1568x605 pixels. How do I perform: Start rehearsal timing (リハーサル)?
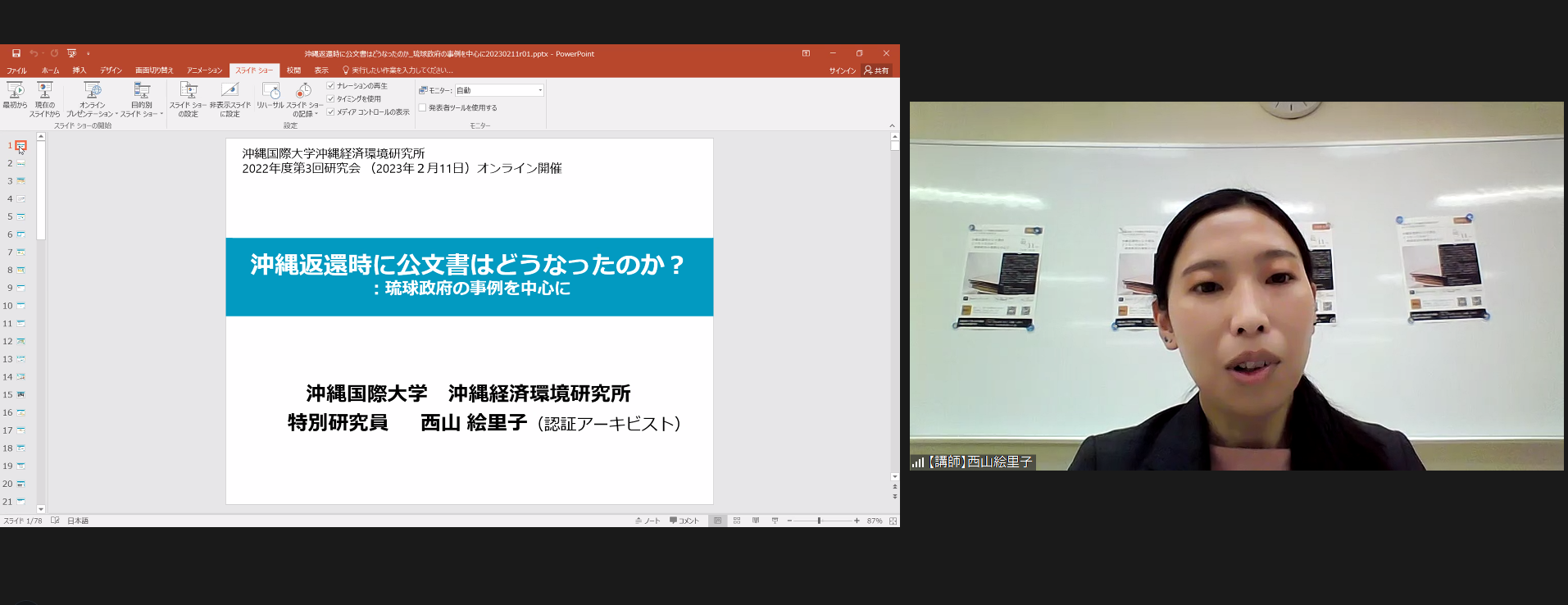[x=270, y=95]
